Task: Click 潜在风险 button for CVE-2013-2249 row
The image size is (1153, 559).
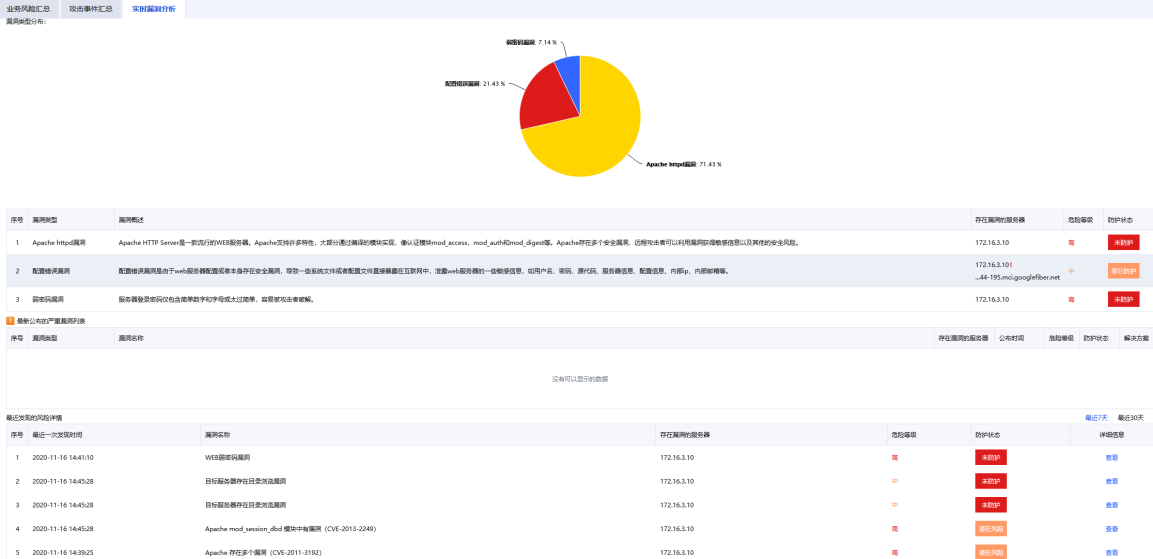Action: (990, 528)
